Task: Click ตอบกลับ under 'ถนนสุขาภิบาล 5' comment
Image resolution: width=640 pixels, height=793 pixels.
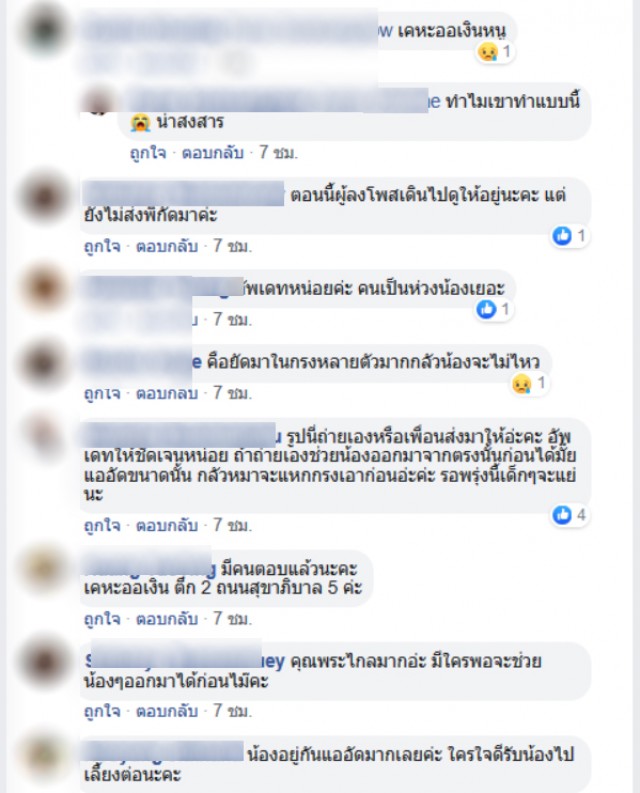Action: pos(167,618)
